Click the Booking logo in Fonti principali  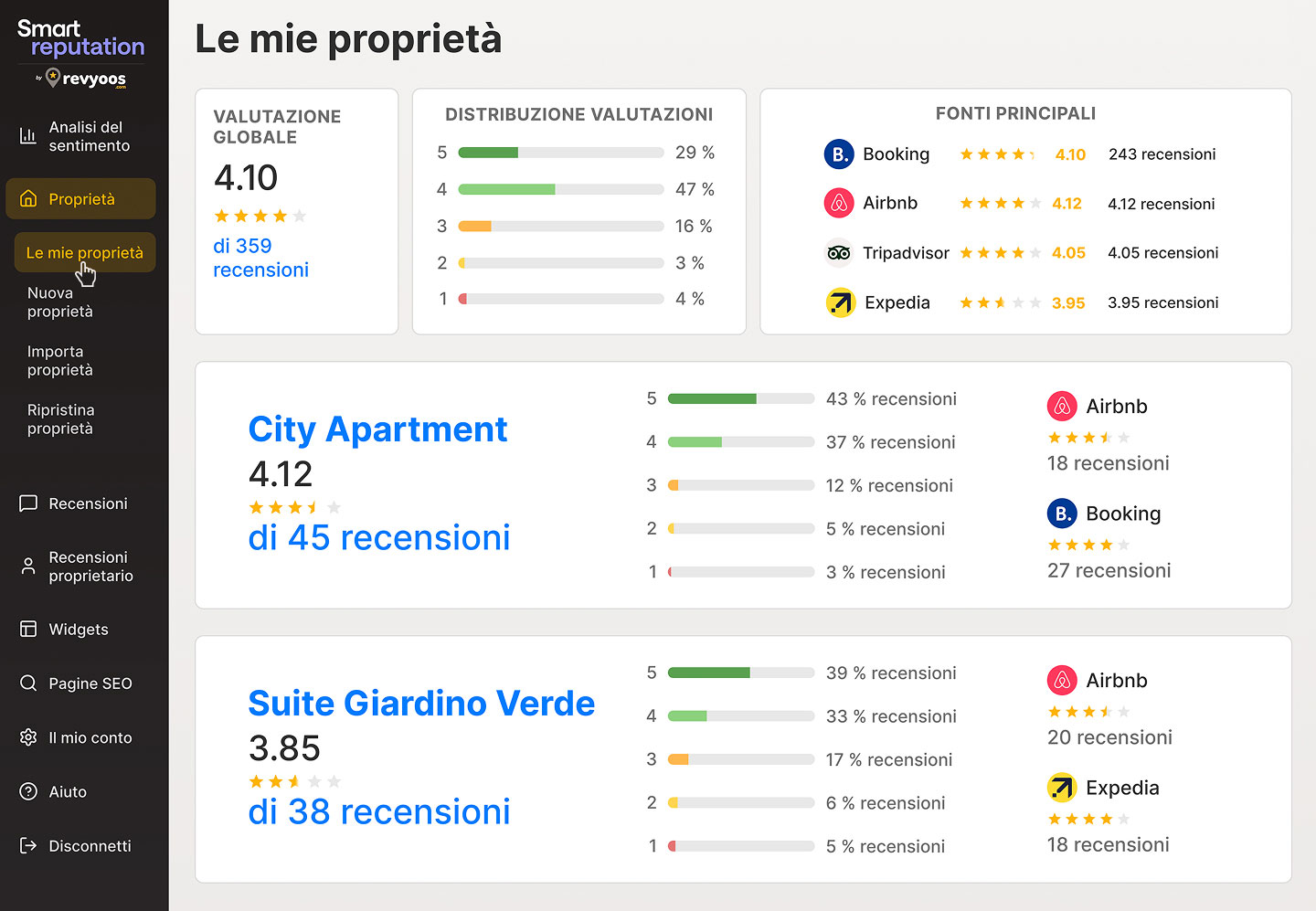click(838, 154)
